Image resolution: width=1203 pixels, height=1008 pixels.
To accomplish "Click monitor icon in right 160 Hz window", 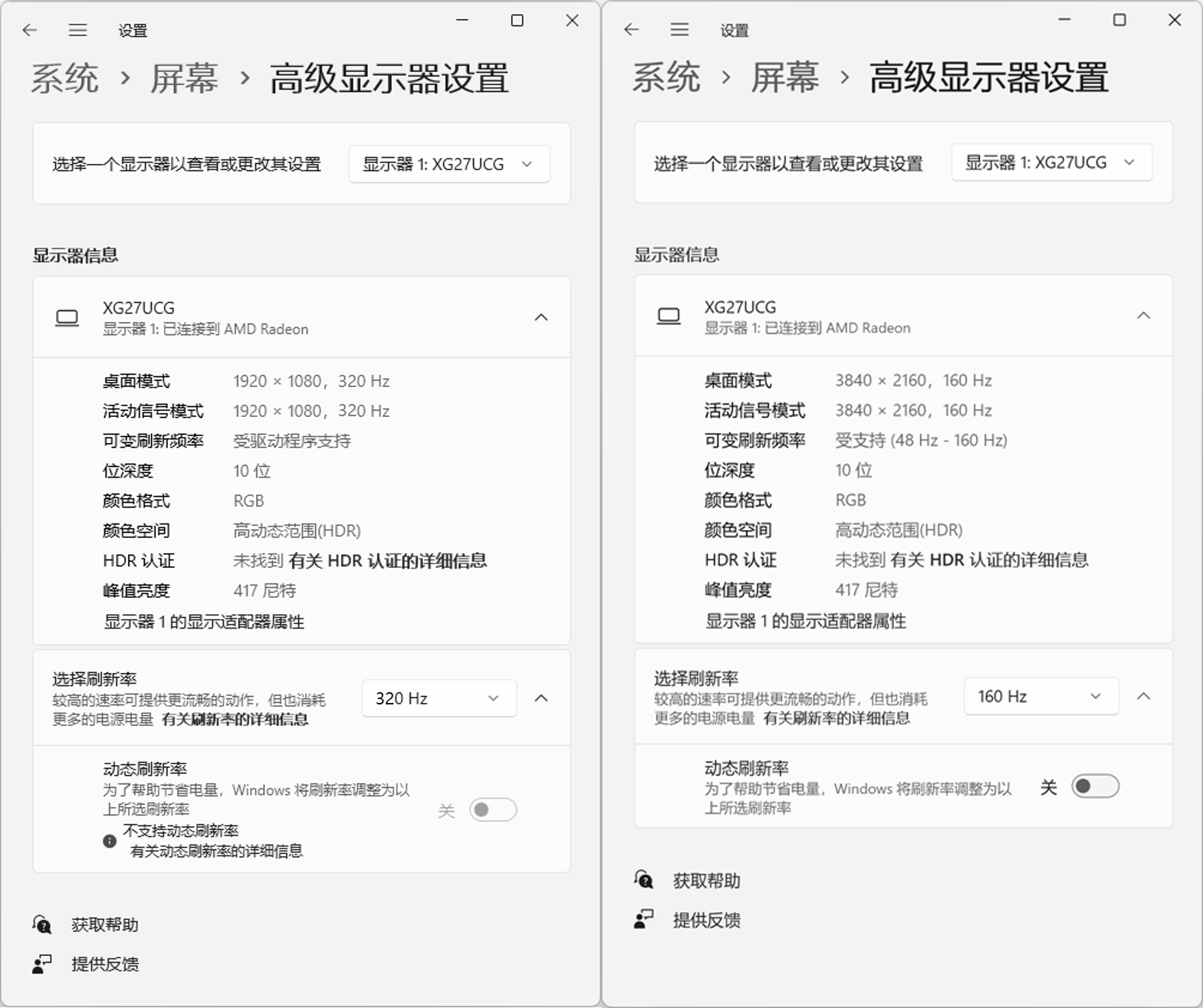I will [x=669, y=316].
